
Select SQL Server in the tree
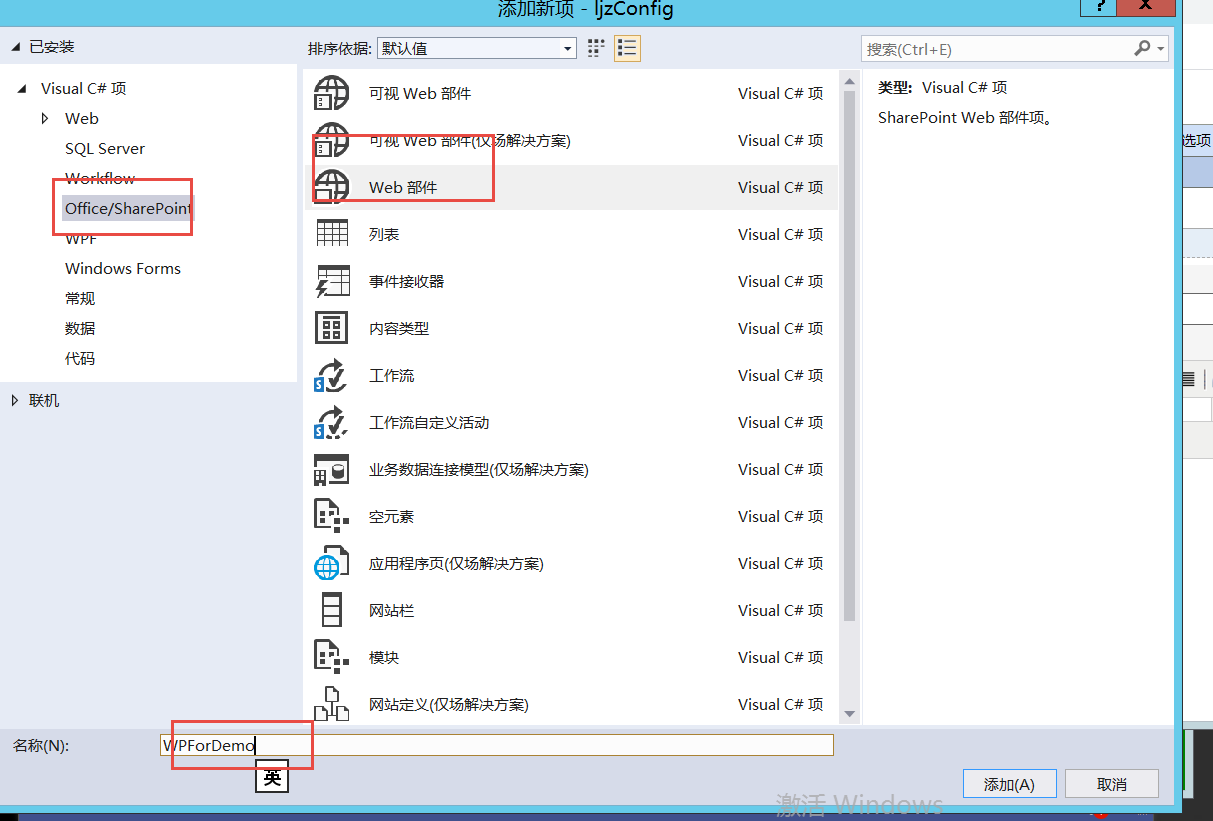pyautogui.click(x=105, y=148)
